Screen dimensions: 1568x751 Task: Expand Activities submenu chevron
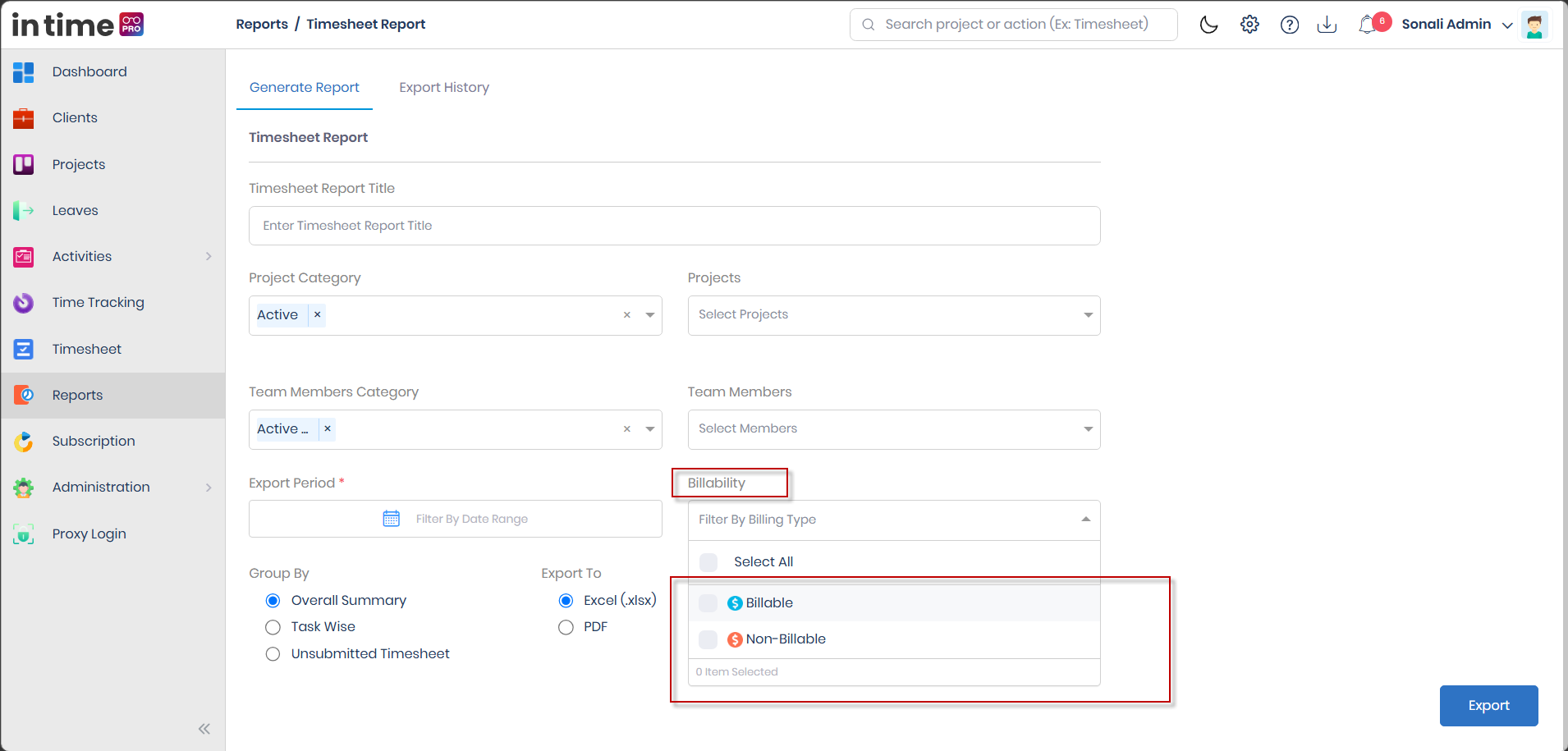point(209,257)
